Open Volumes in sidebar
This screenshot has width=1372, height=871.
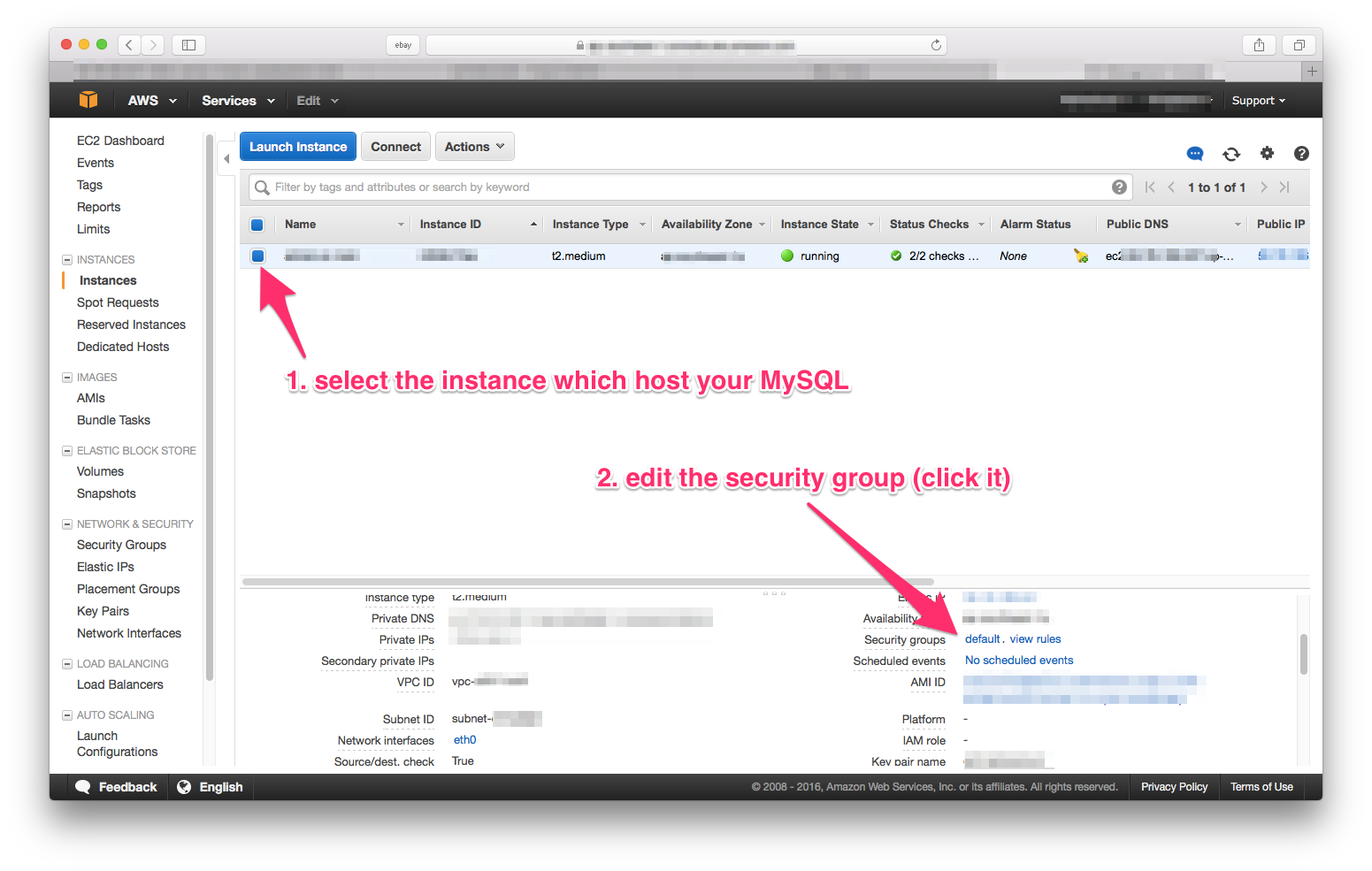(100, 471)
